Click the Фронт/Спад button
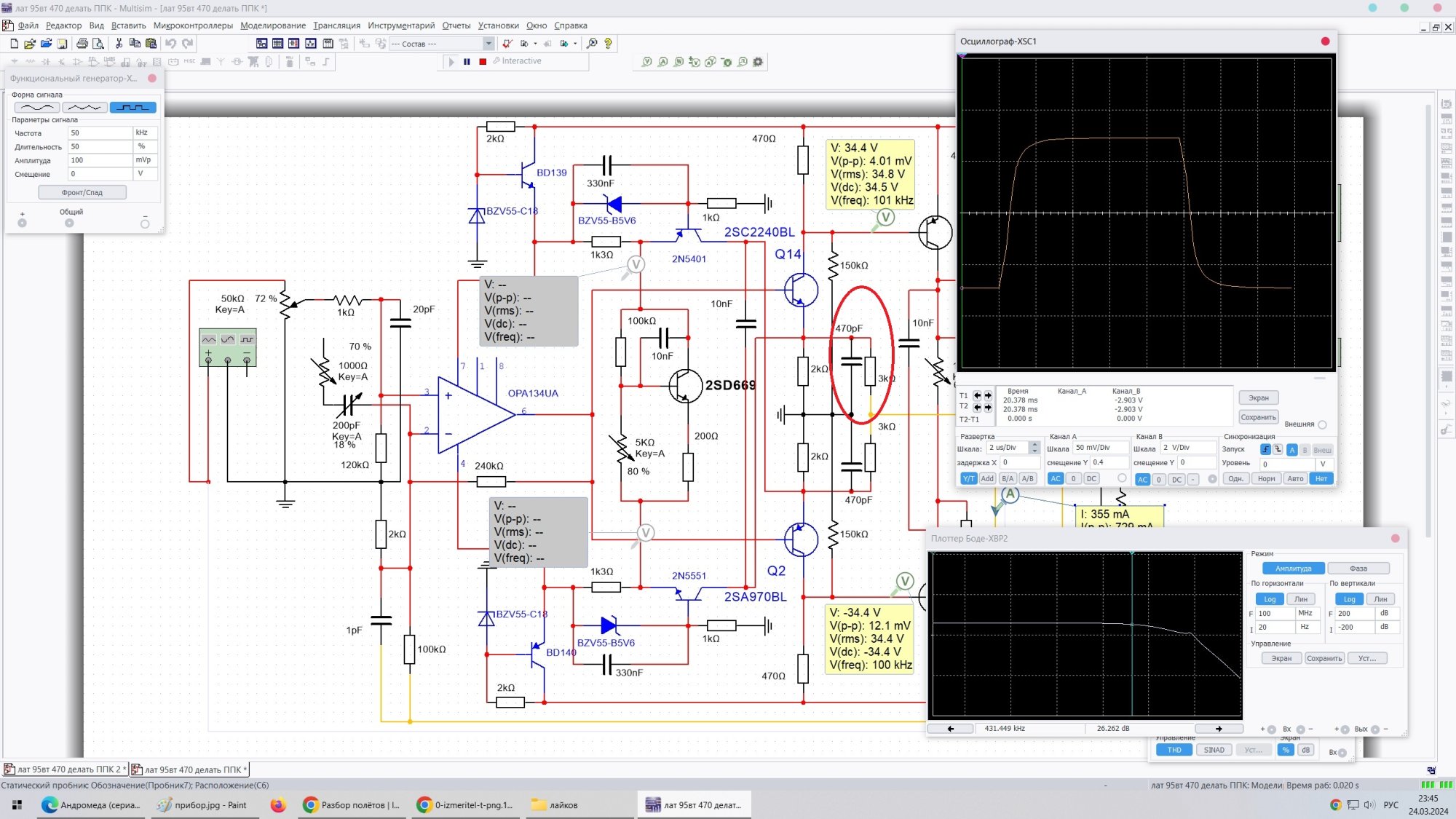This screenshot has height=819, width=1456. (x=82, y=192)
